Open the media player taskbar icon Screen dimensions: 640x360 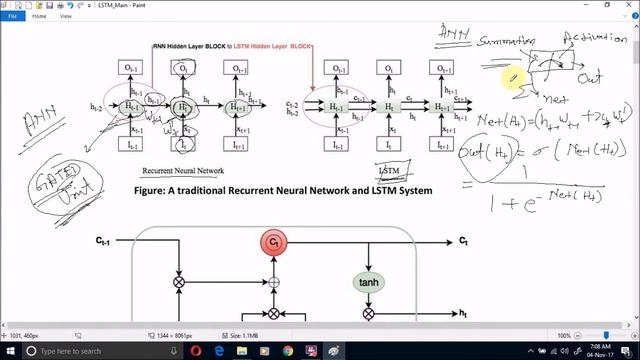pos(264,351)
